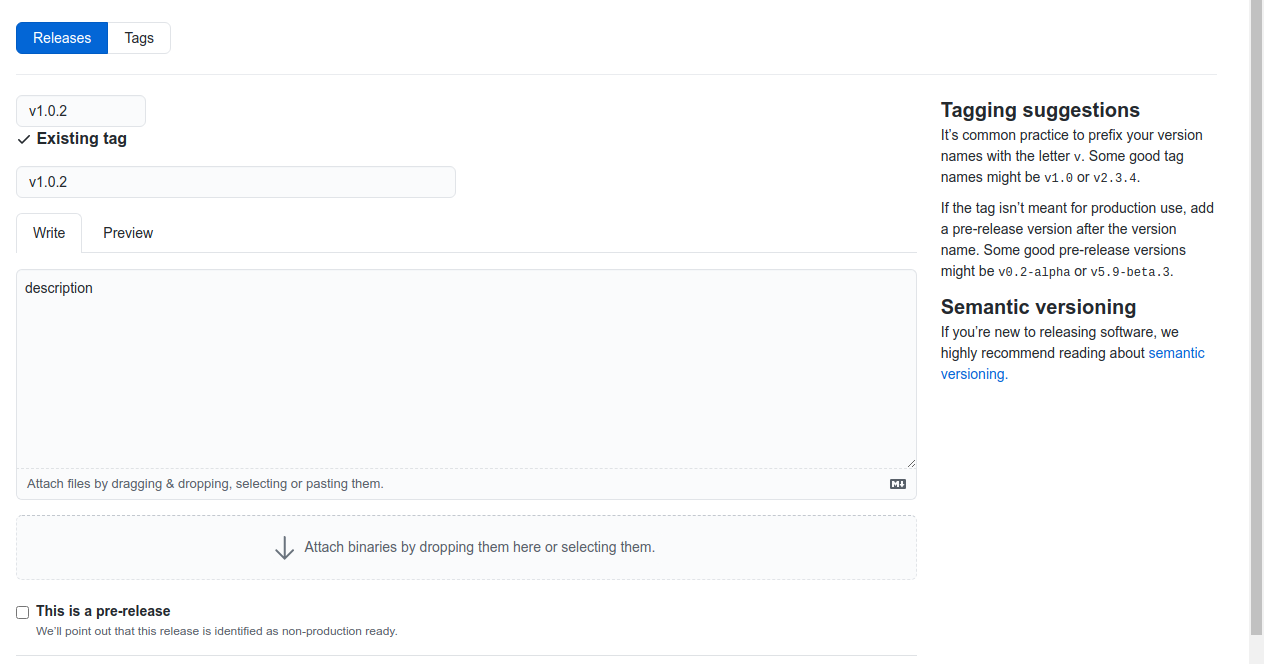Click the Markdown supported icon below description
This screenshot has width=1264, height=664.
pyautogui.click(x=897, y=483)
